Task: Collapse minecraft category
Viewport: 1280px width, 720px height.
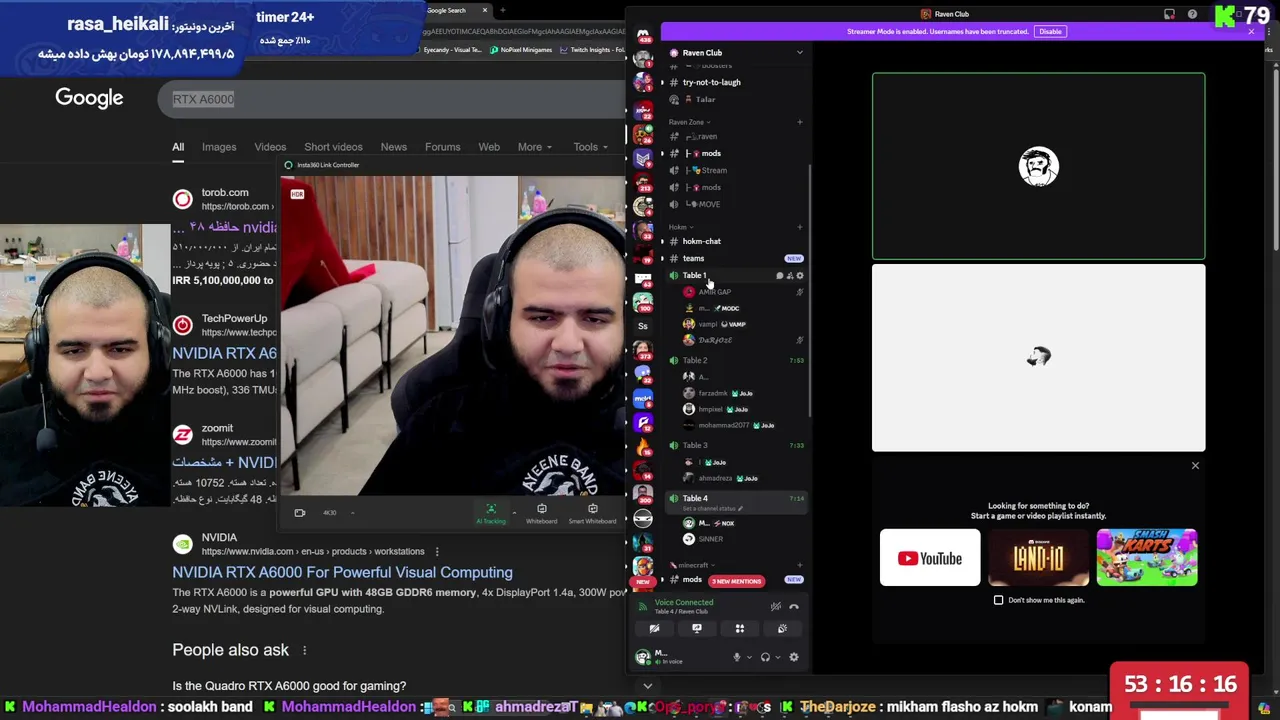Action: click(690, 565)
